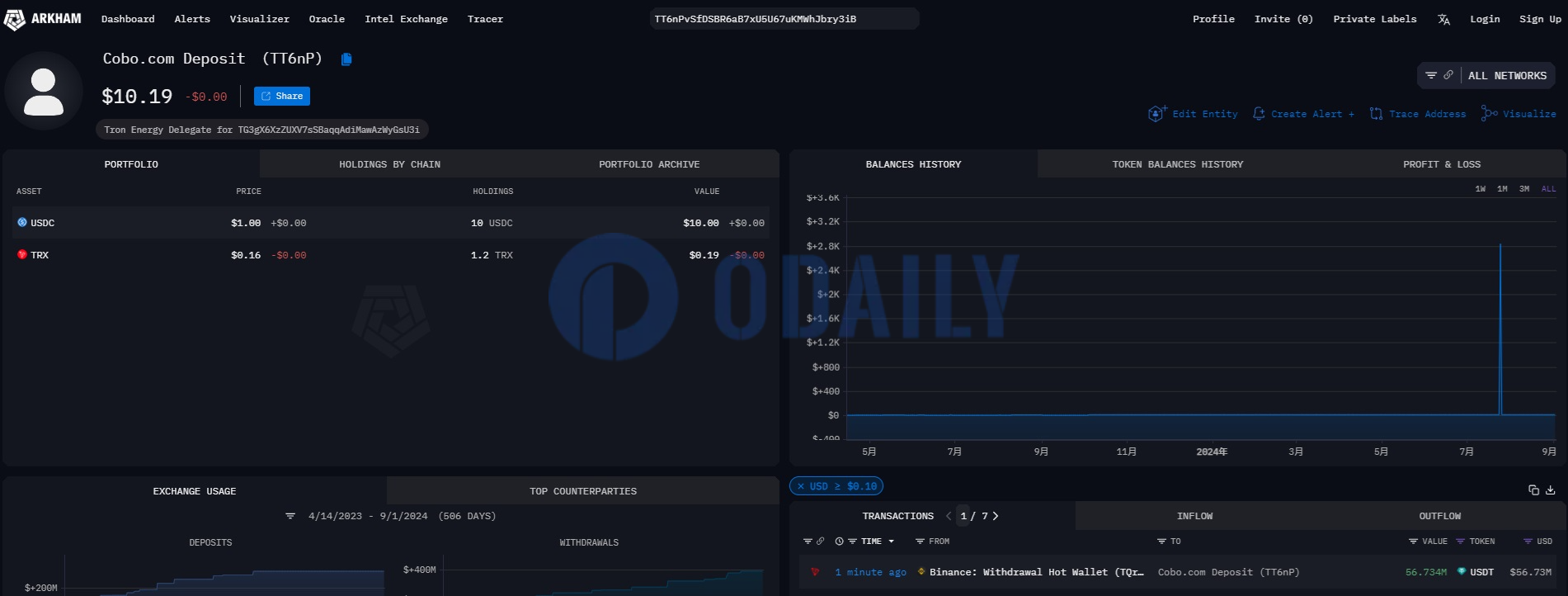
Task: Remove the USD ≥ $0.10 filter chip
Action: [800, 487]
